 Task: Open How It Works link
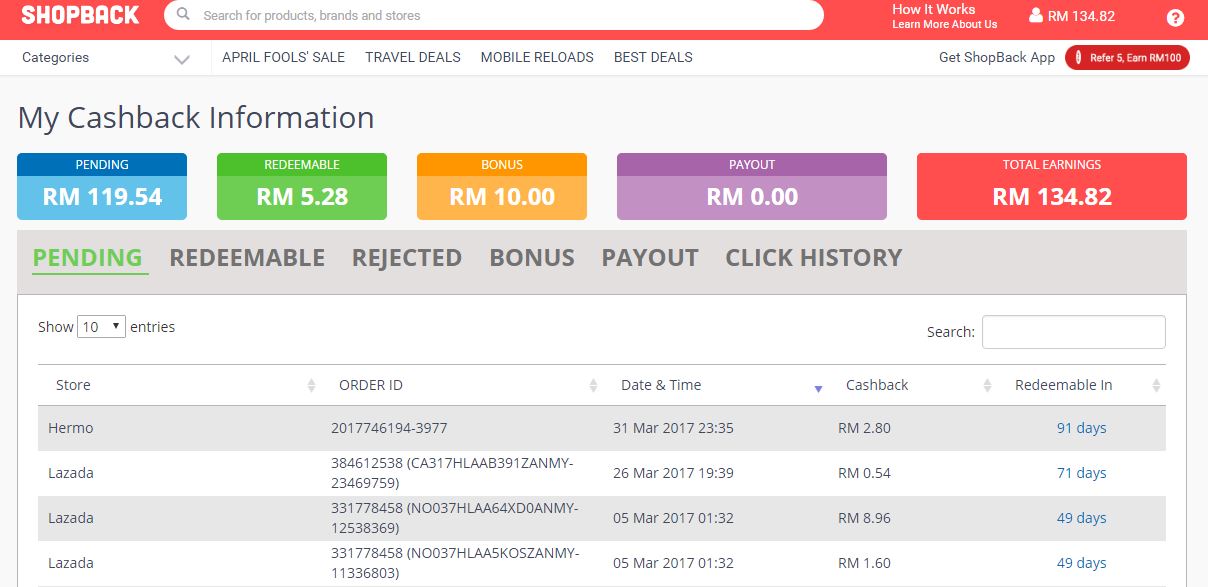tap(934, 9)
